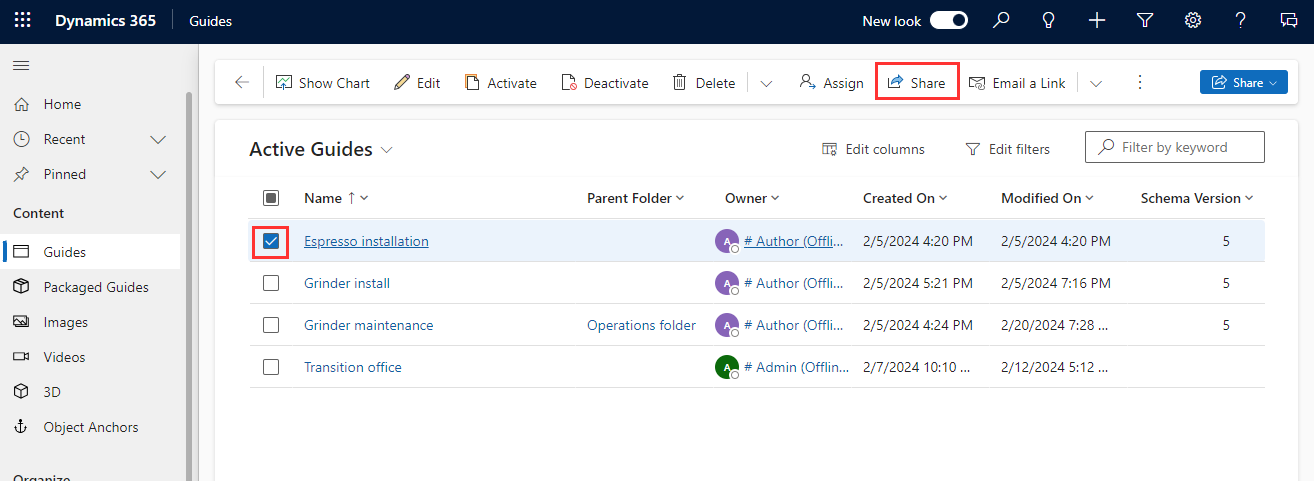1314x481 pixels.
Task: Open the more commands vertical ellipsis
Action: pos(1139,83)
